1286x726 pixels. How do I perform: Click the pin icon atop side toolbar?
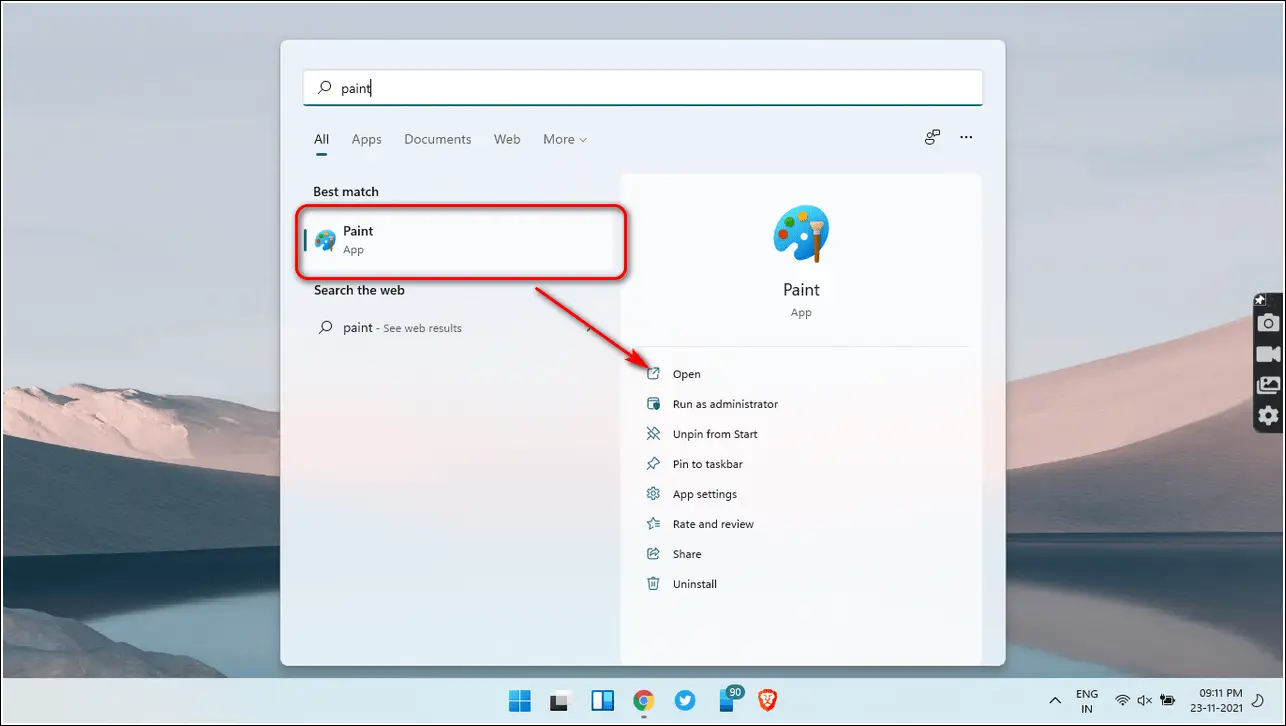[x=1260, y=299]
